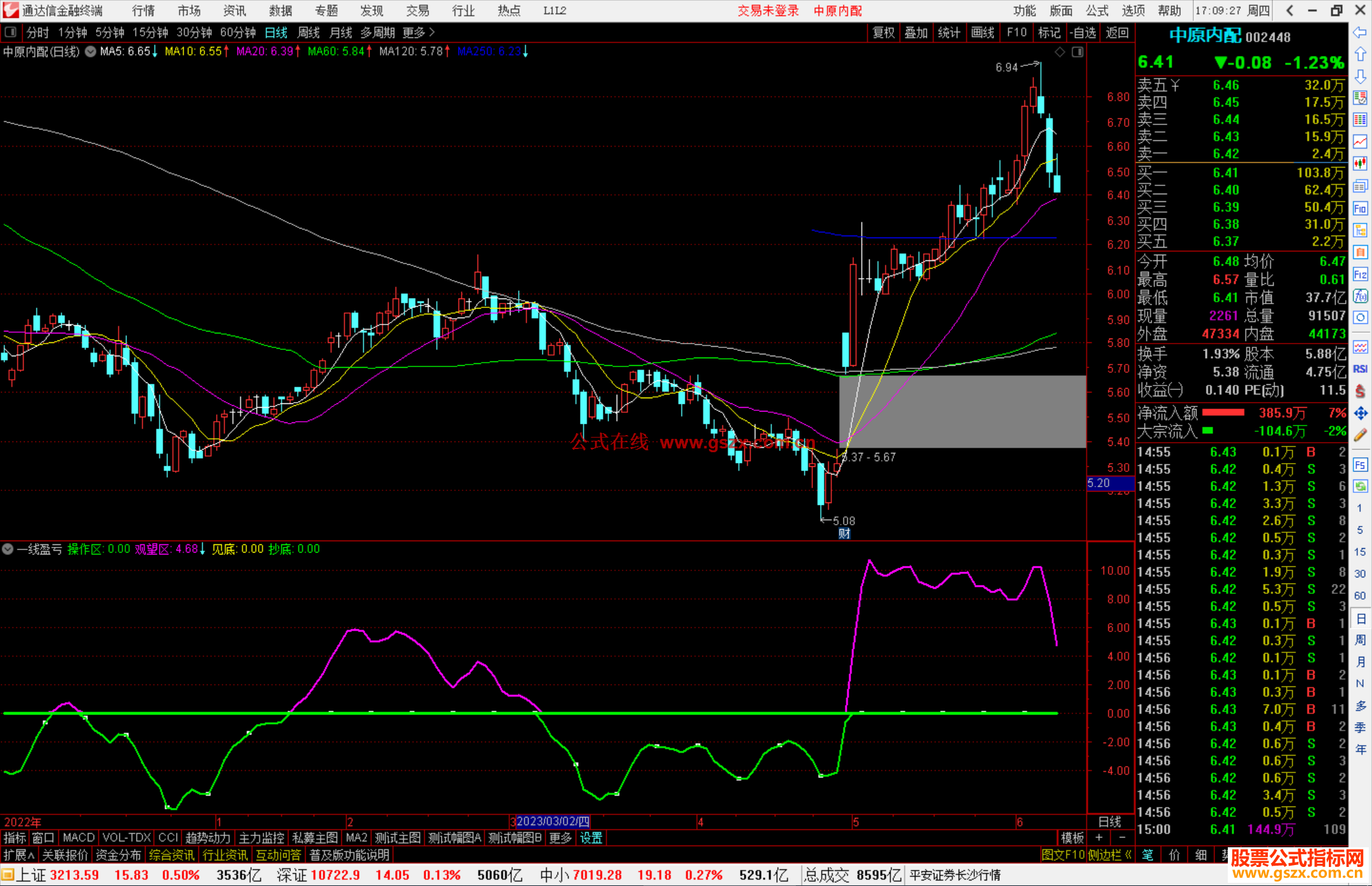Image resolution: width=1372 pixels, height=886 pixels.
Task: Click the F12 sidebar icon
Action: pyautogui.click(x=1360, y=274)
